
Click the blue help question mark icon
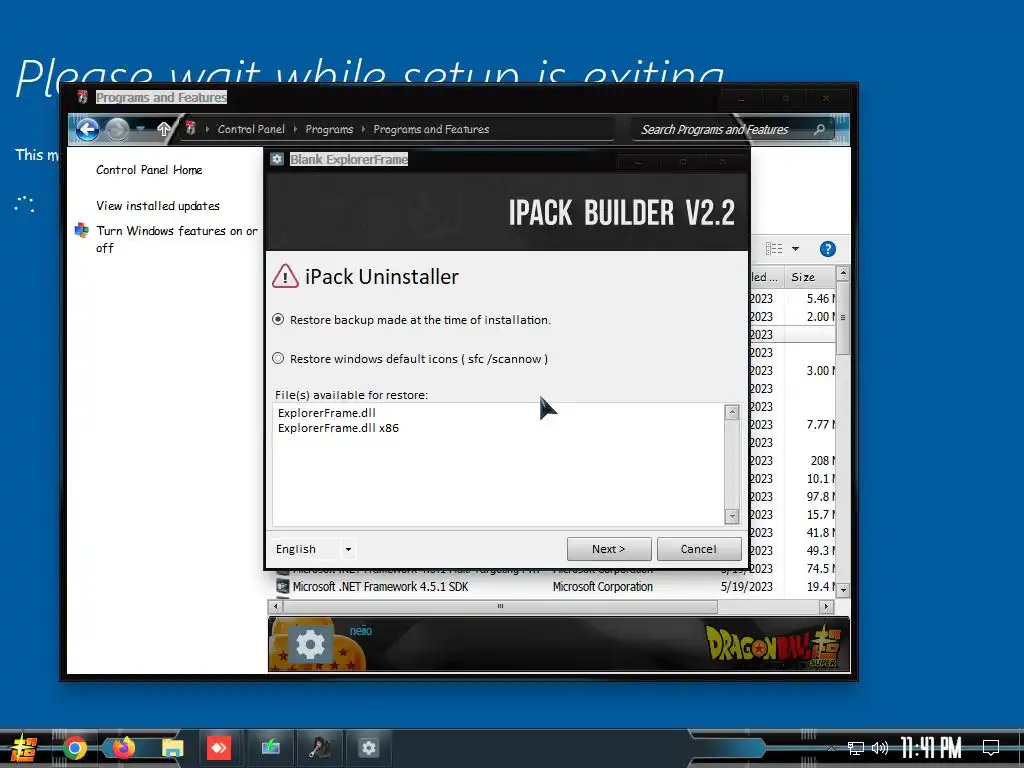click(x=827, y=249)
